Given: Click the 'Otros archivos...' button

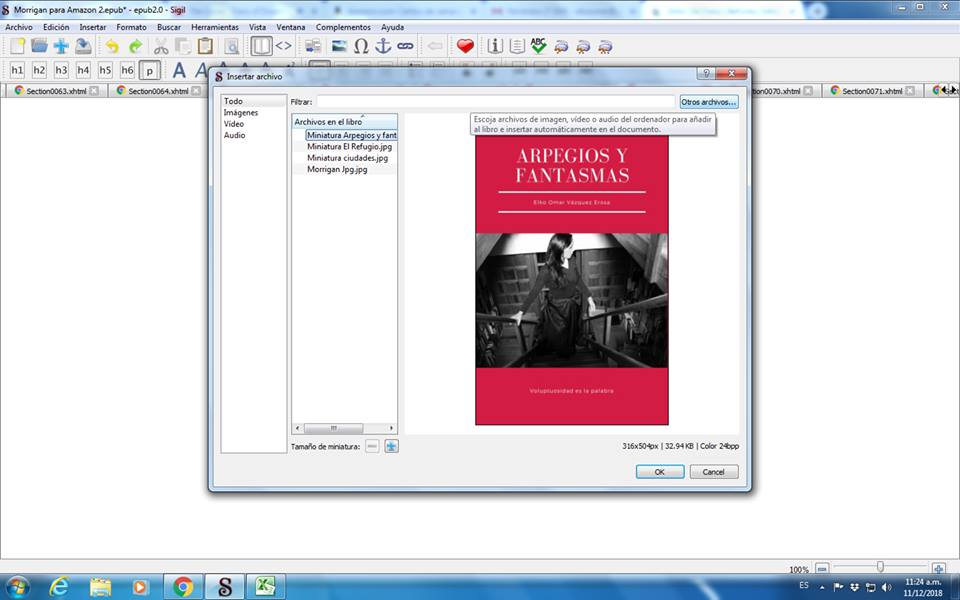Looking at the screenshot, I should pos(708,102).
